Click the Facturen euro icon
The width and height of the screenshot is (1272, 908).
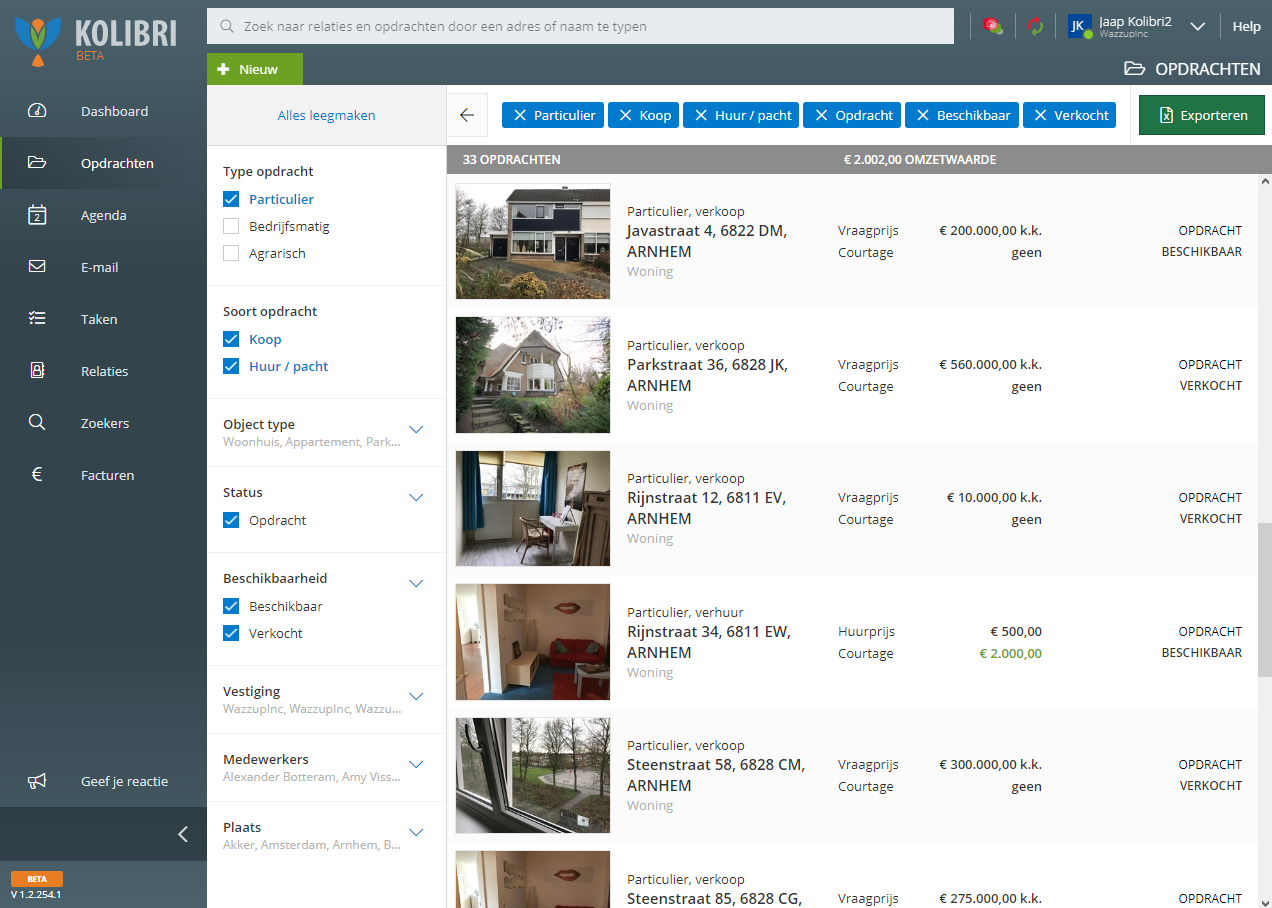(x=37, y=475)
